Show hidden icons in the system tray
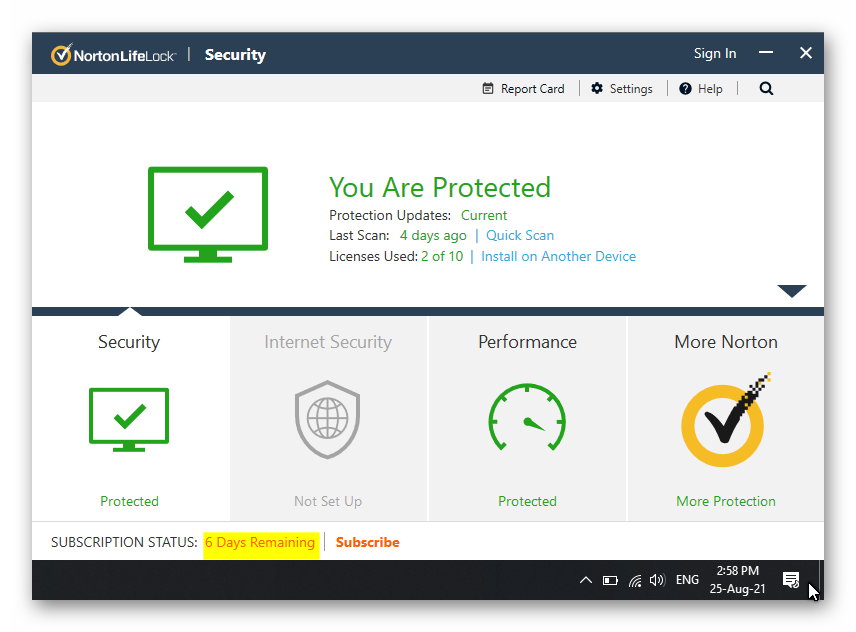The image size is (856, 632). (586, 580)
